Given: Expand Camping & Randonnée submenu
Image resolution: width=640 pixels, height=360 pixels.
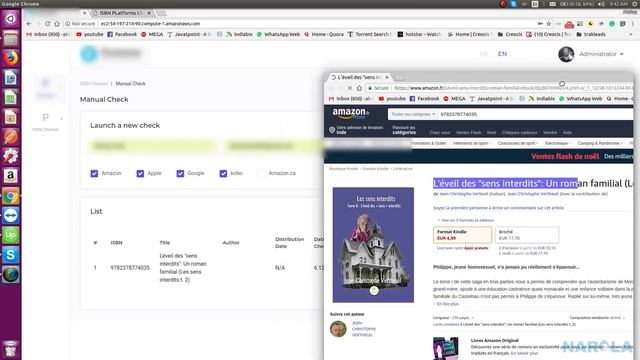Looking at the screenshot, I should tap(600, 143).
